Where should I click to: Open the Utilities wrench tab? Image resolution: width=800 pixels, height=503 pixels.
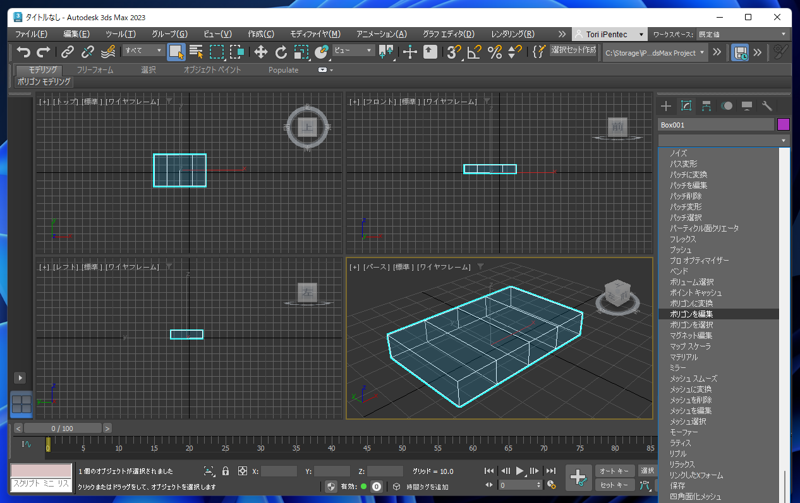coord(767,105)
